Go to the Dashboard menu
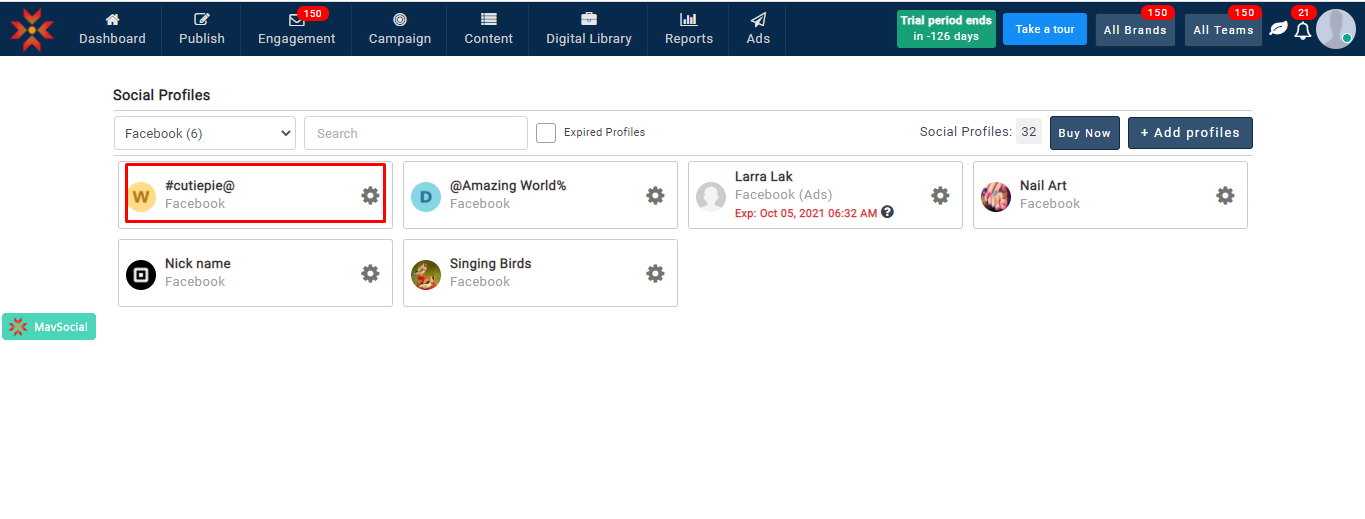 tap(112, 29)
